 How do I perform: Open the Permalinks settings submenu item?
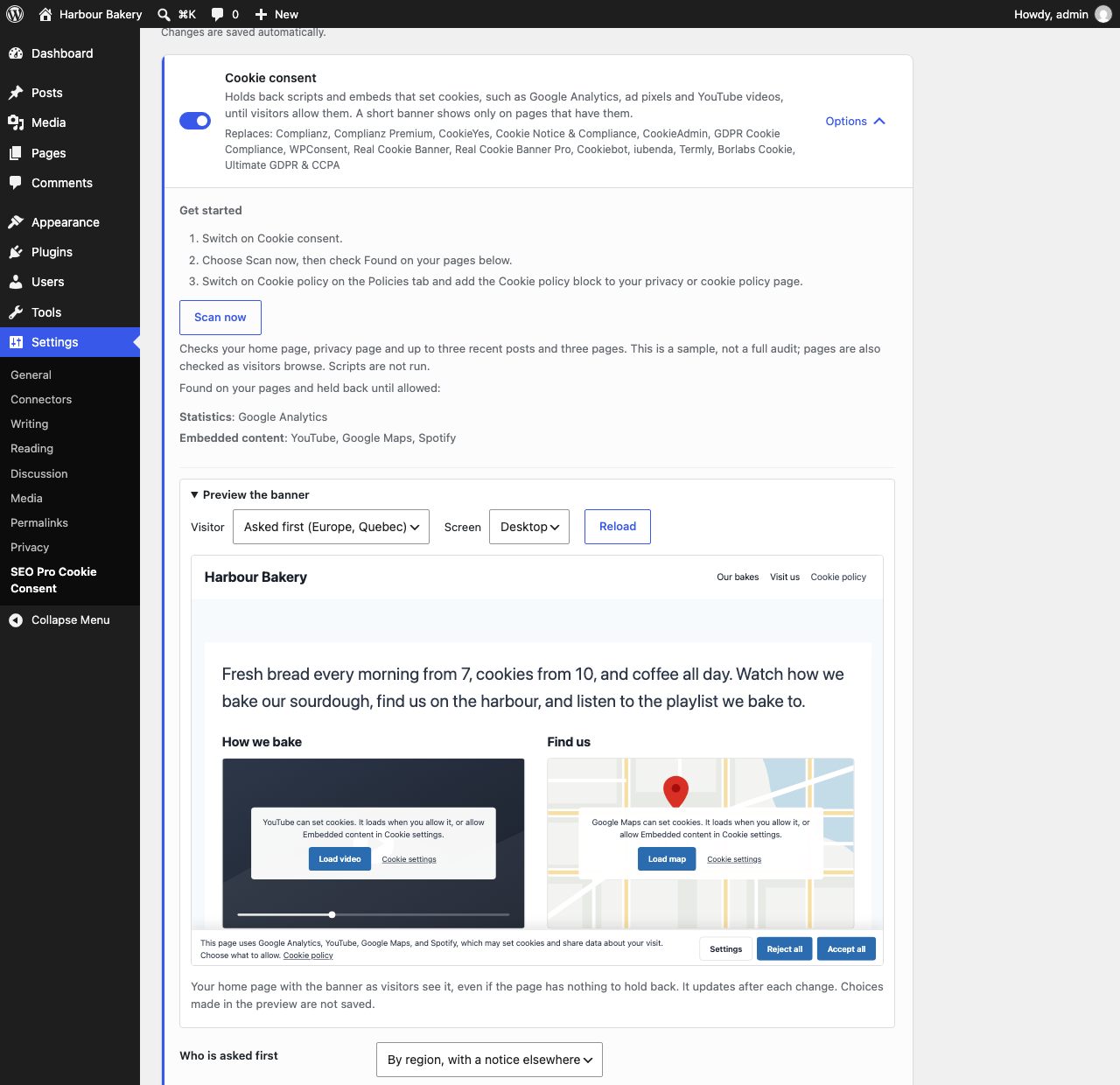click(x=39, y=522)
